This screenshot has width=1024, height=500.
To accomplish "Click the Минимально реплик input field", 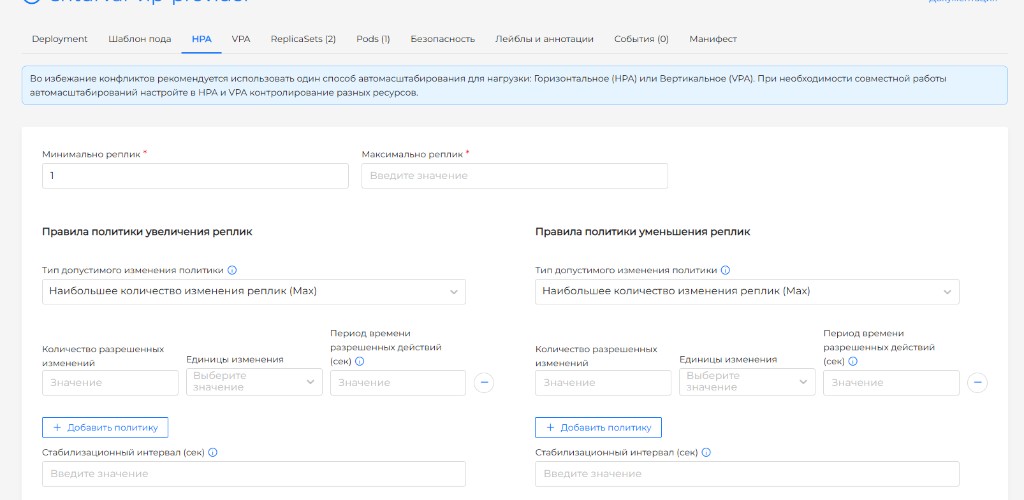I will point(195,176).
